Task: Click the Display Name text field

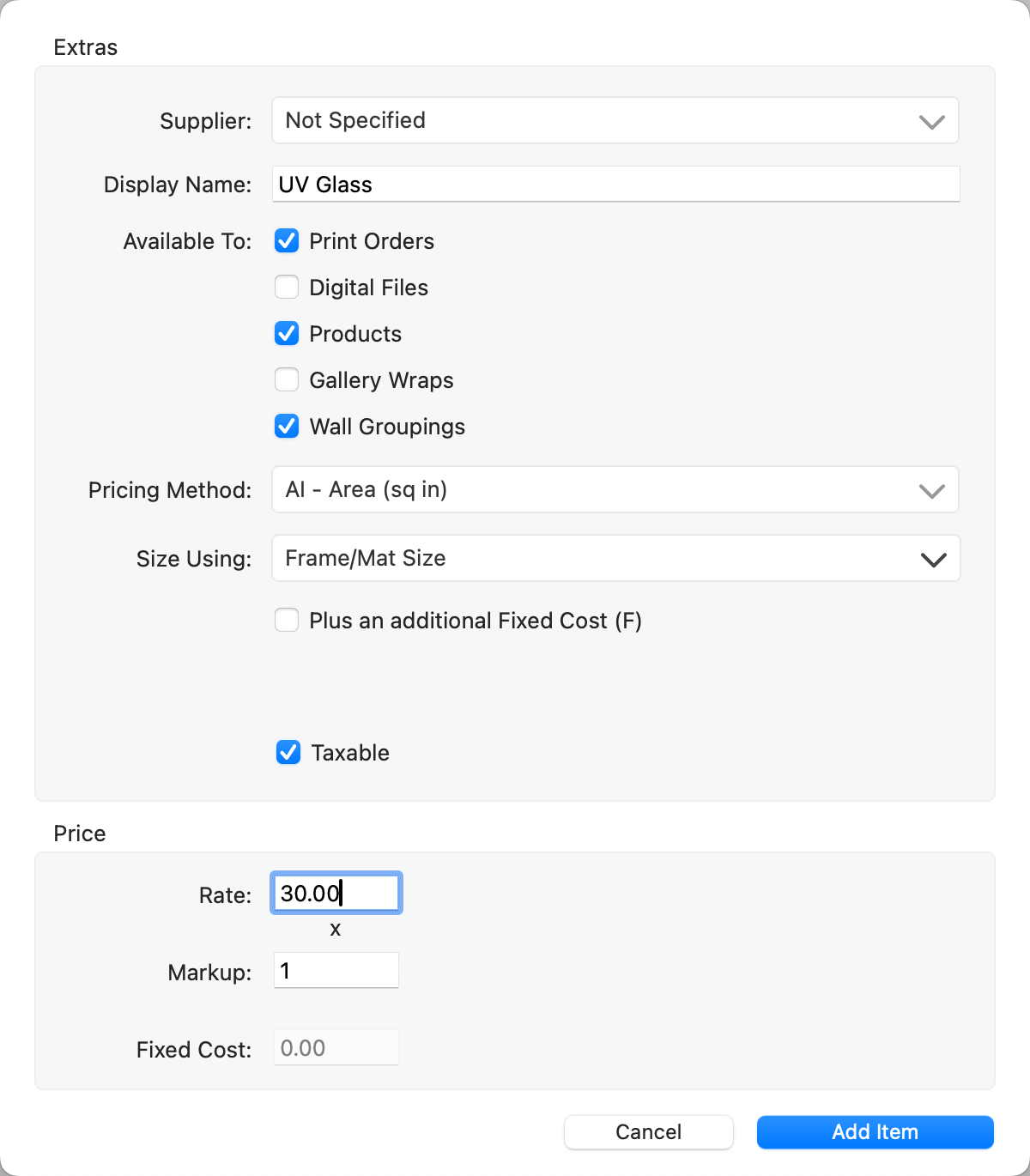Action: (615, 185)
